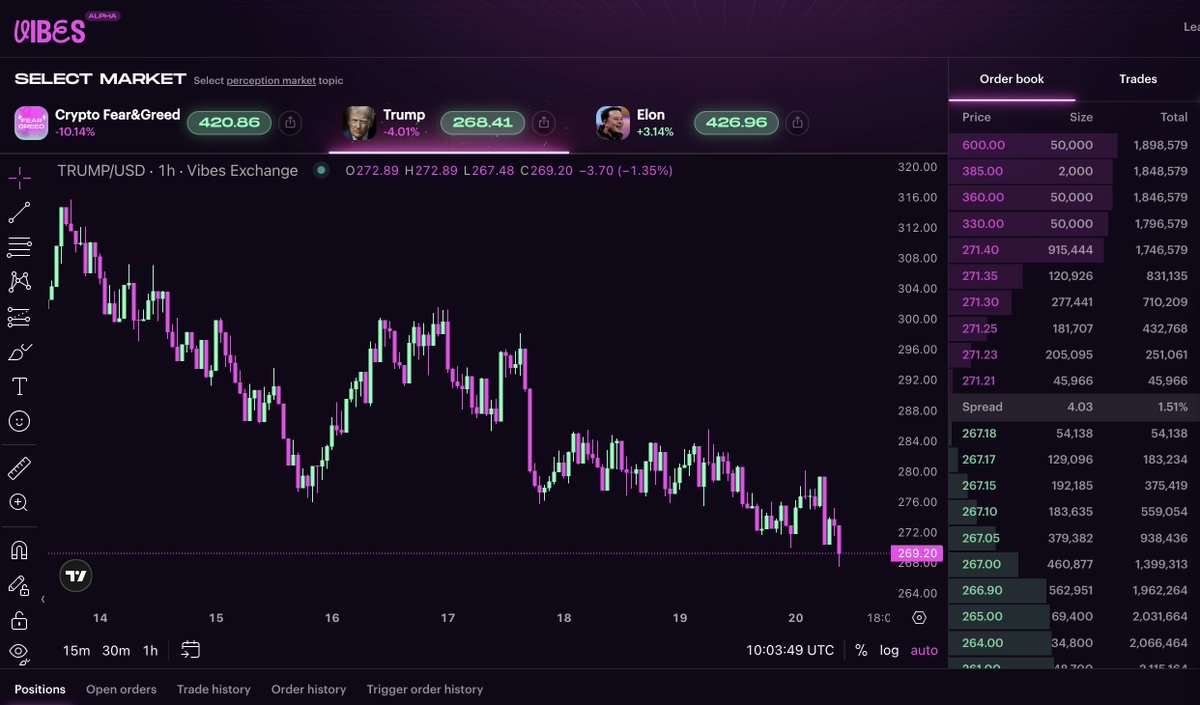Click the TradingView logo on chart
The image size is (1200, 705).
[x=76, y=574]
